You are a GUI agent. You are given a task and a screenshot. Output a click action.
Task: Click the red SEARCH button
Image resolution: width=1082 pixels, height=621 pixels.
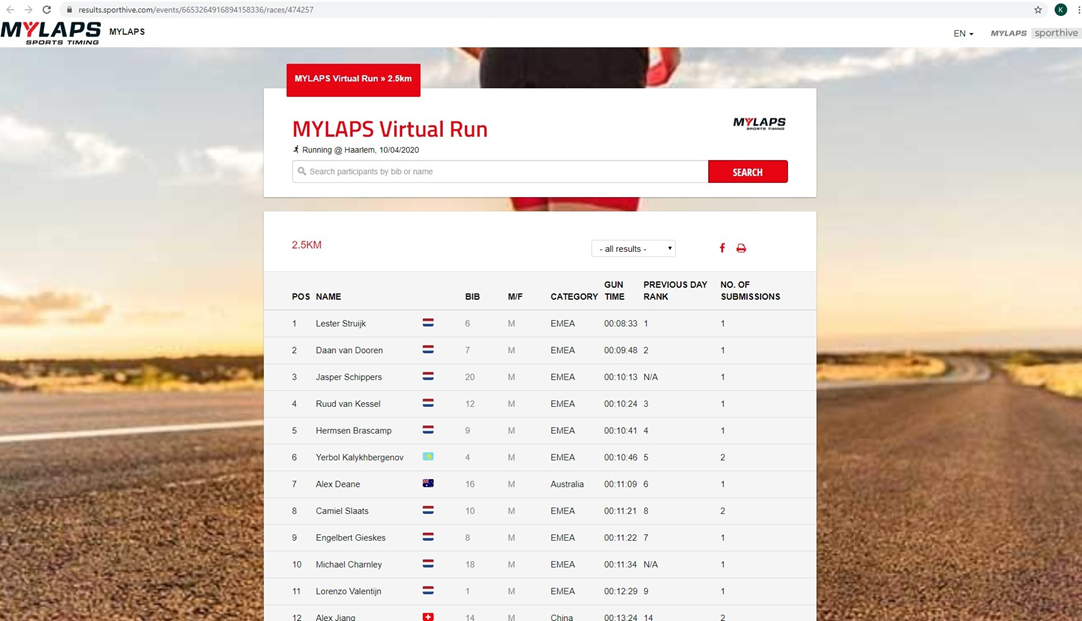pyautogui.click(x=747, y=172)
